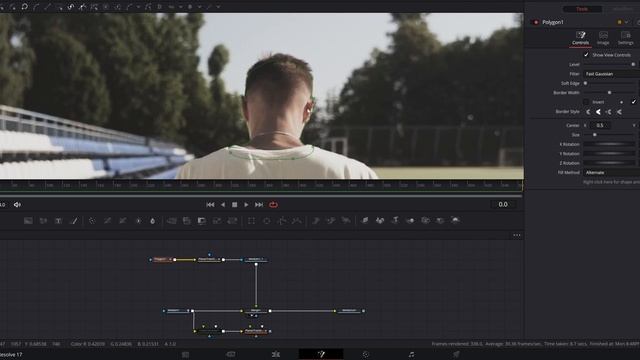
Task: Add a Shape 3D node
Action: (380, 221)
